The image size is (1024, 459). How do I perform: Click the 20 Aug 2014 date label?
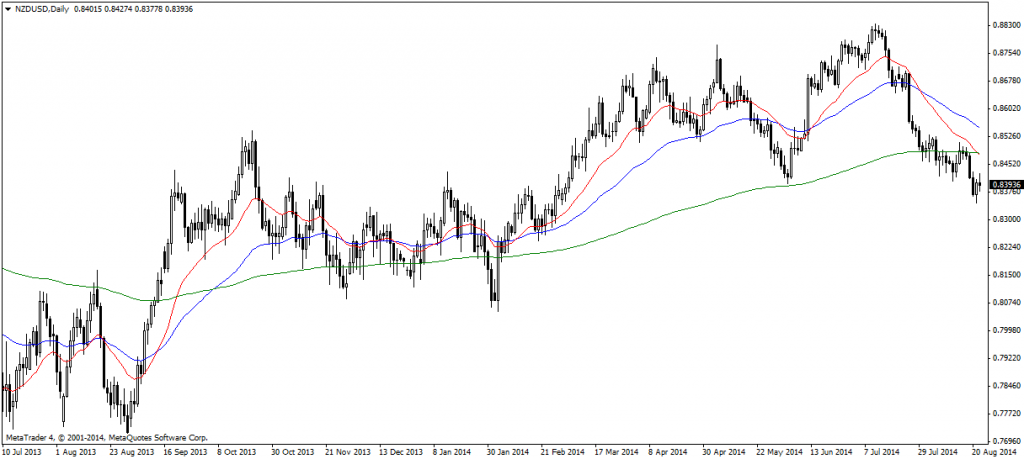(994, 452)
